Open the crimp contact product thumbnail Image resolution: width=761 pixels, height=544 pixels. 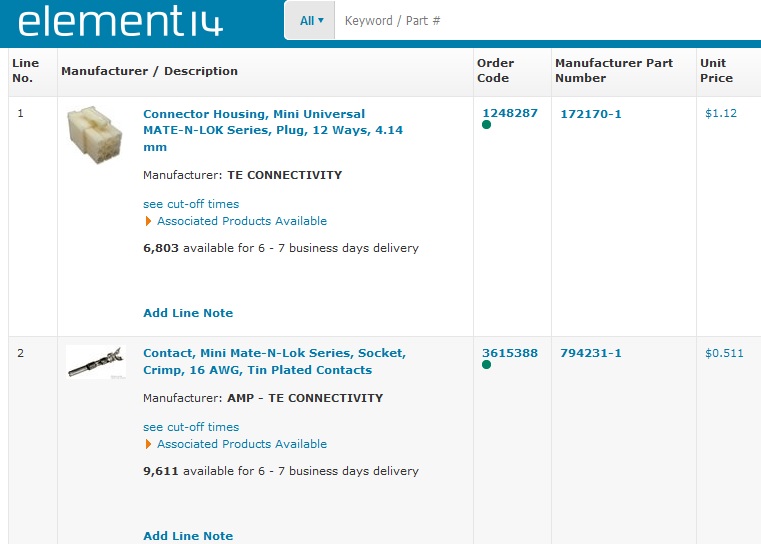(96, 362)
